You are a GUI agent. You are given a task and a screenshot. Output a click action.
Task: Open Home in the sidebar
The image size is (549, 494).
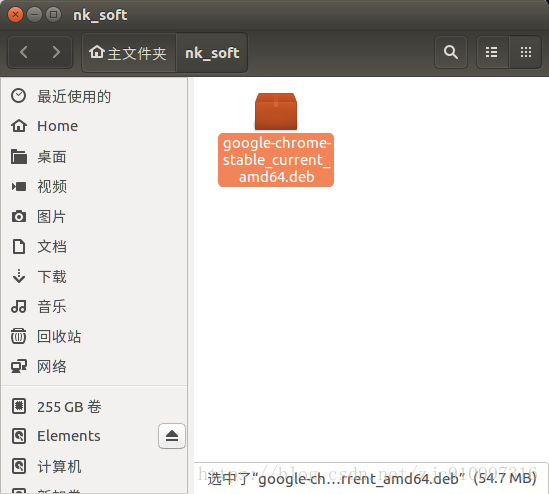tap(94, 126)
